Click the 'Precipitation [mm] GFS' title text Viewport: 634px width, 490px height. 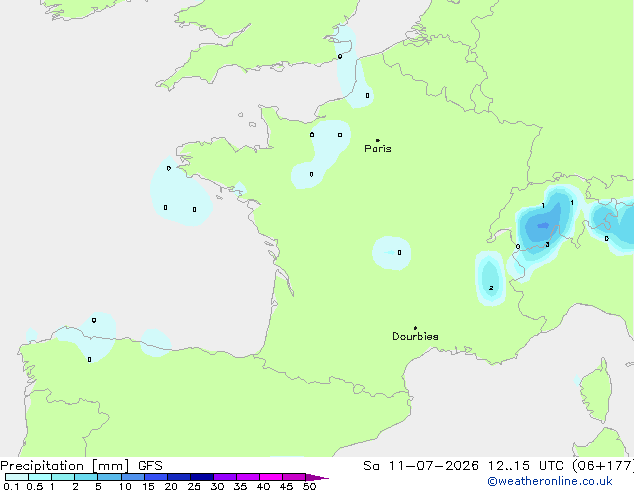point(81,466)
